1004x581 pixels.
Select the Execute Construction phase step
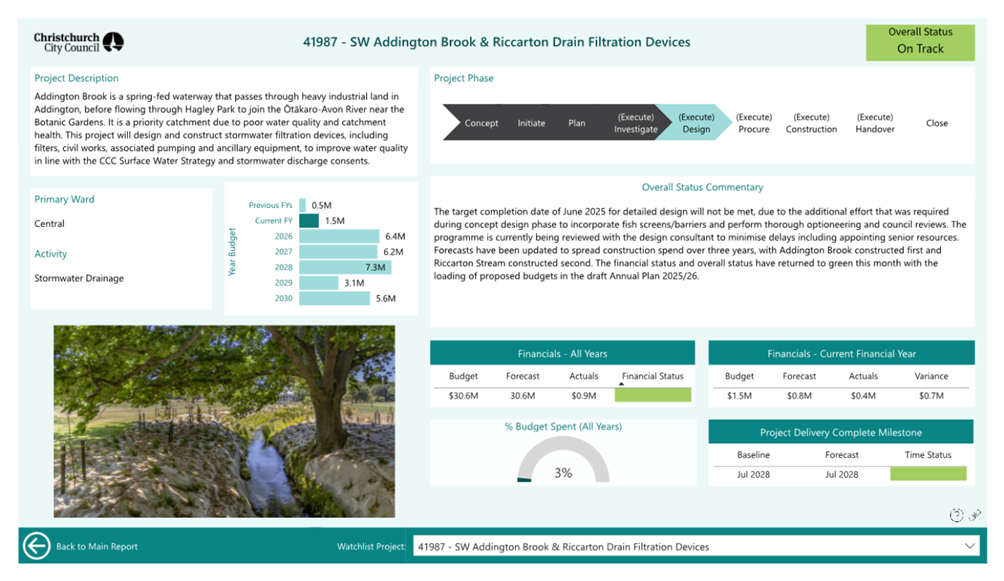pyautogui.click(x=811, y=123)
